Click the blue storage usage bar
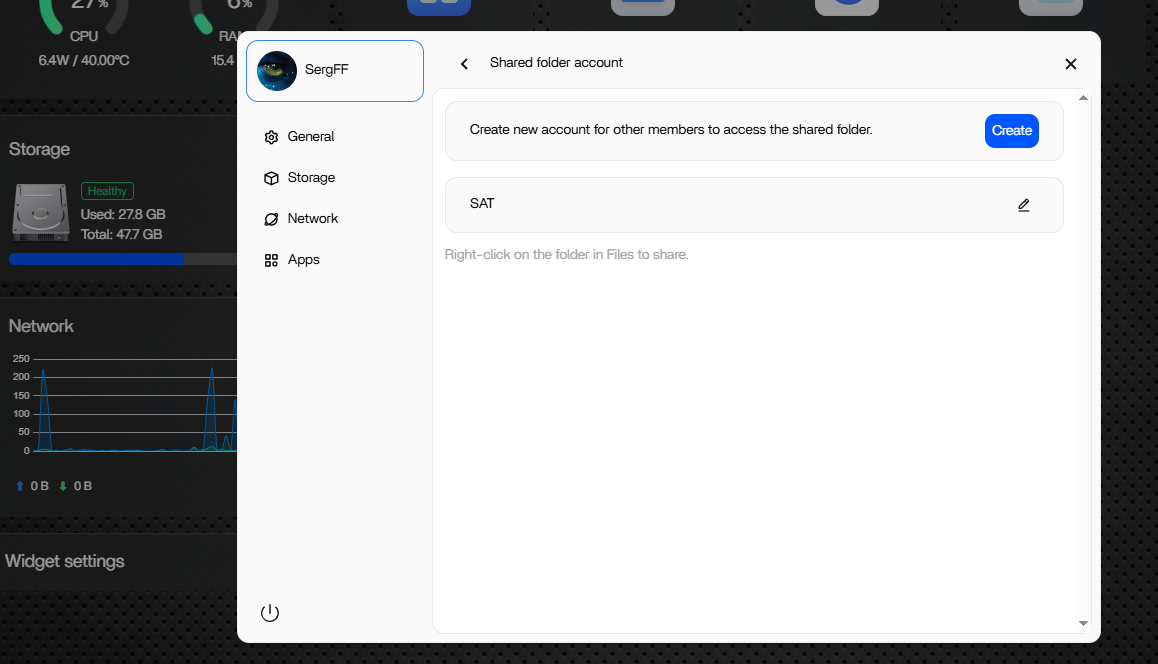This screenshot has width=1158, height=664. click(x=96, y=259)
